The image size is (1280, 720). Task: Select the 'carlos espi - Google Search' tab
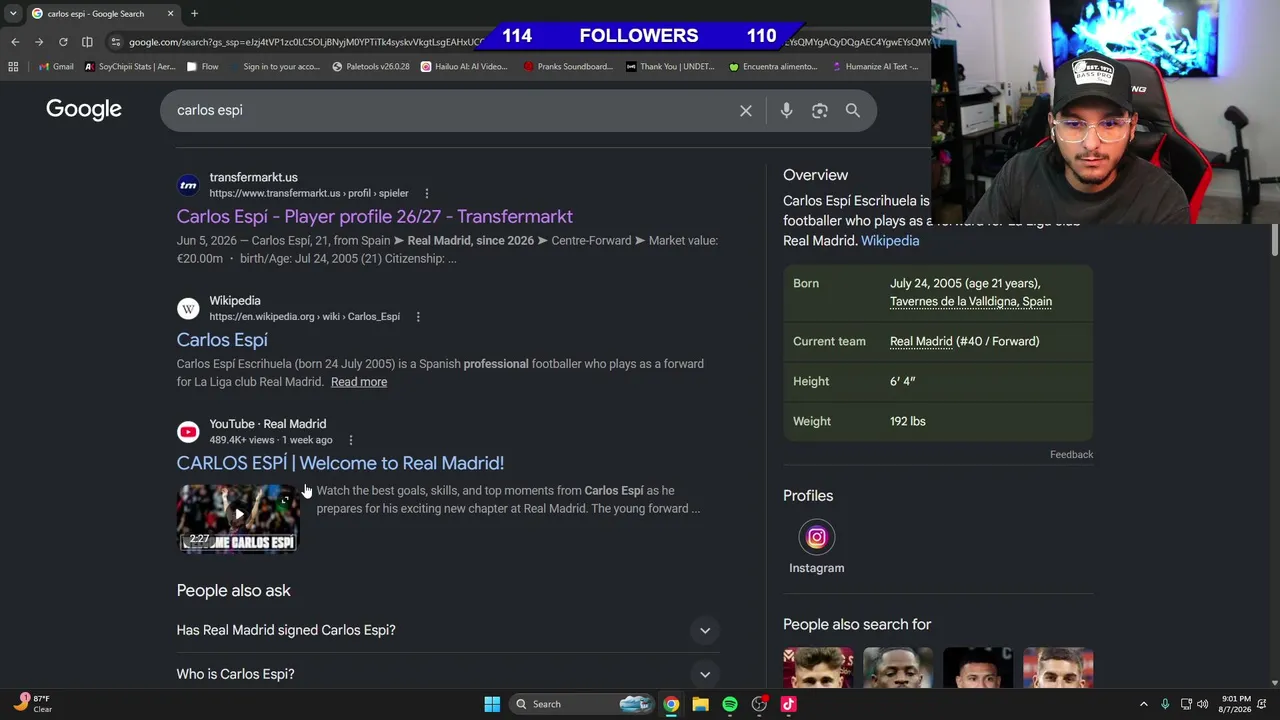[x=102, y=13]
